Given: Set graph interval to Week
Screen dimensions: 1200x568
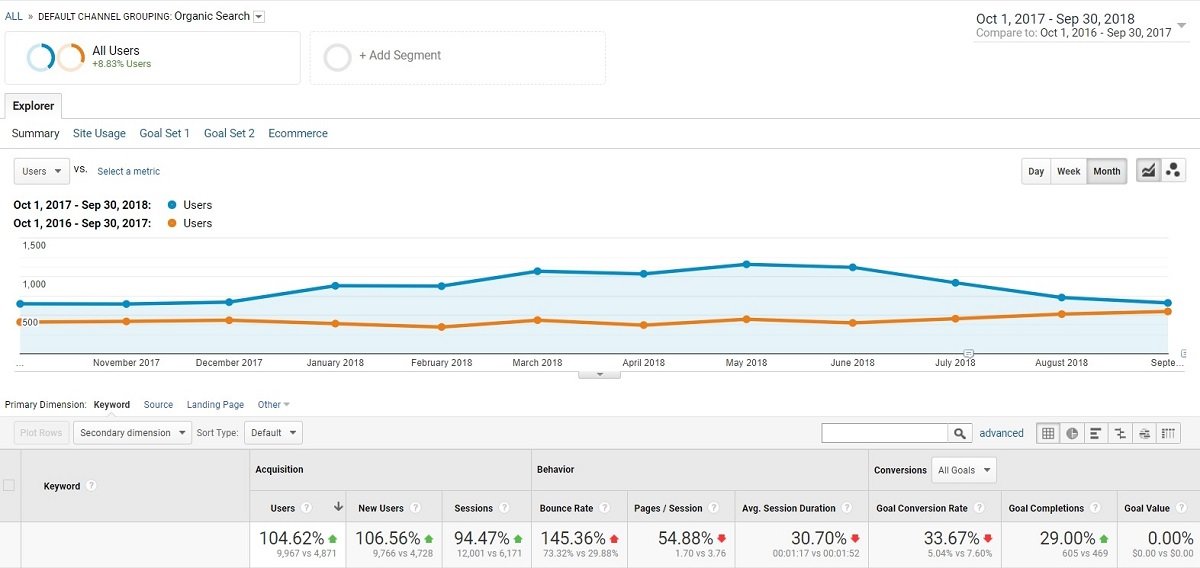Looking at the screenshot, I should click(x=1069, y=171).
